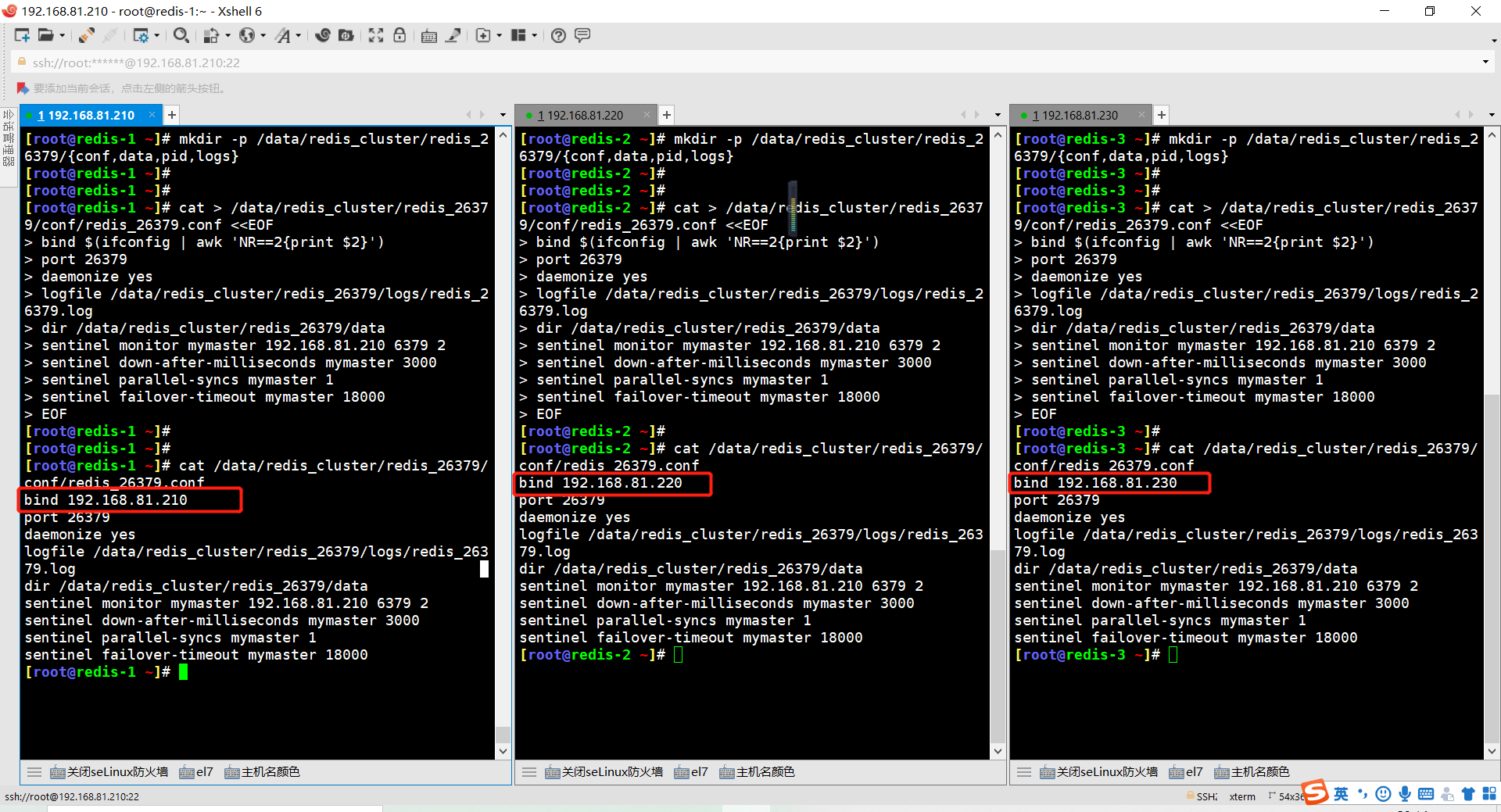
Task: Click the Font letter A icon
Action: point(283,35)
